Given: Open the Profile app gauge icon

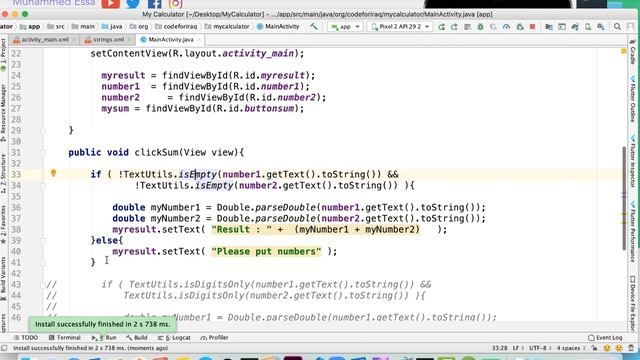Looking at the screenshot, I should [507, 27].
